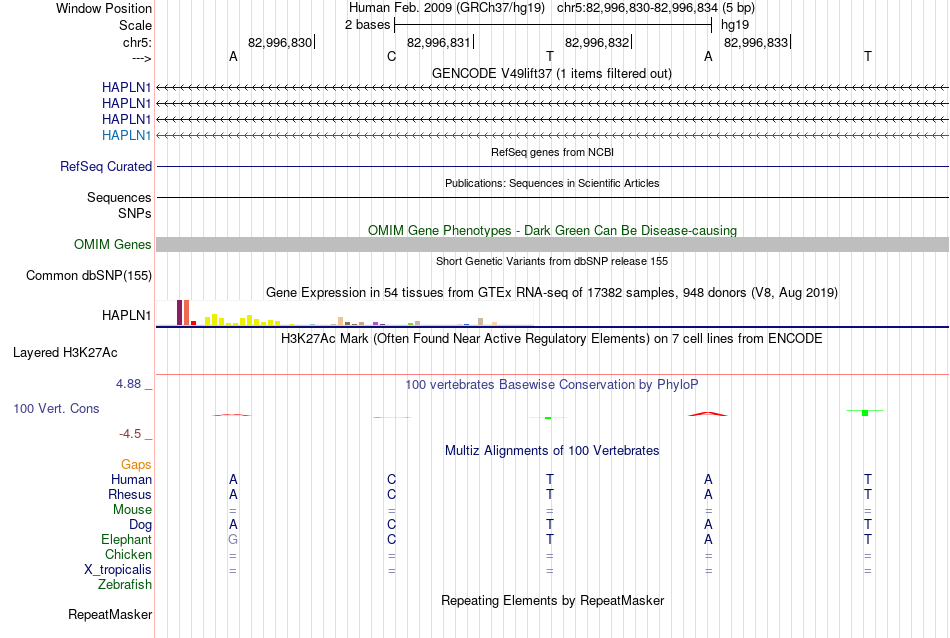Viewport: 950px width, 638px height.
Task: Open OMIM Gene Phenotypes track title
Action: click(x=552, y=230)
